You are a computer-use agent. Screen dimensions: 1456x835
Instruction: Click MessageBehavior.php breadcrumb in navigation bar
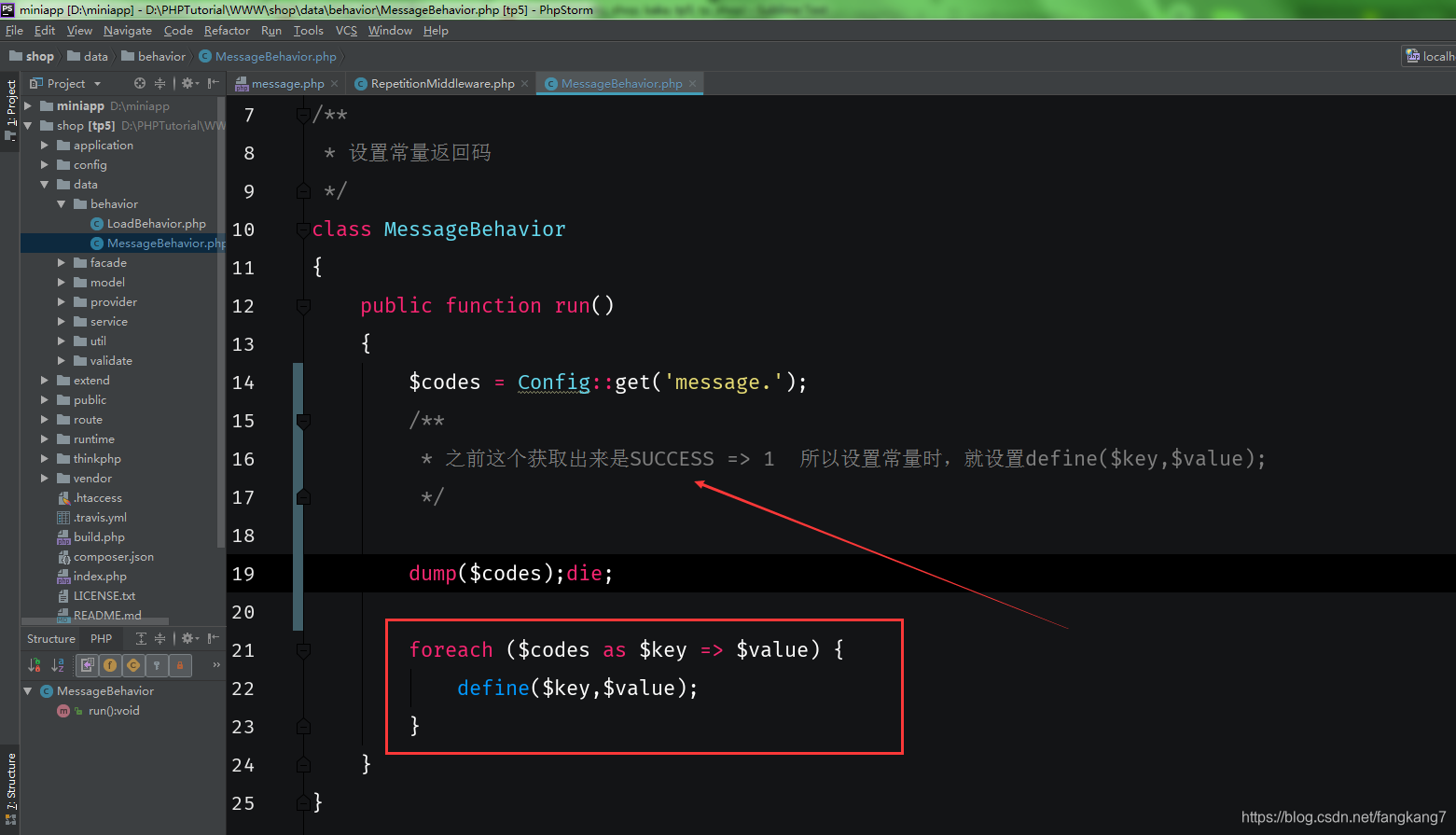pyautogui.click(x=268, y=57)
